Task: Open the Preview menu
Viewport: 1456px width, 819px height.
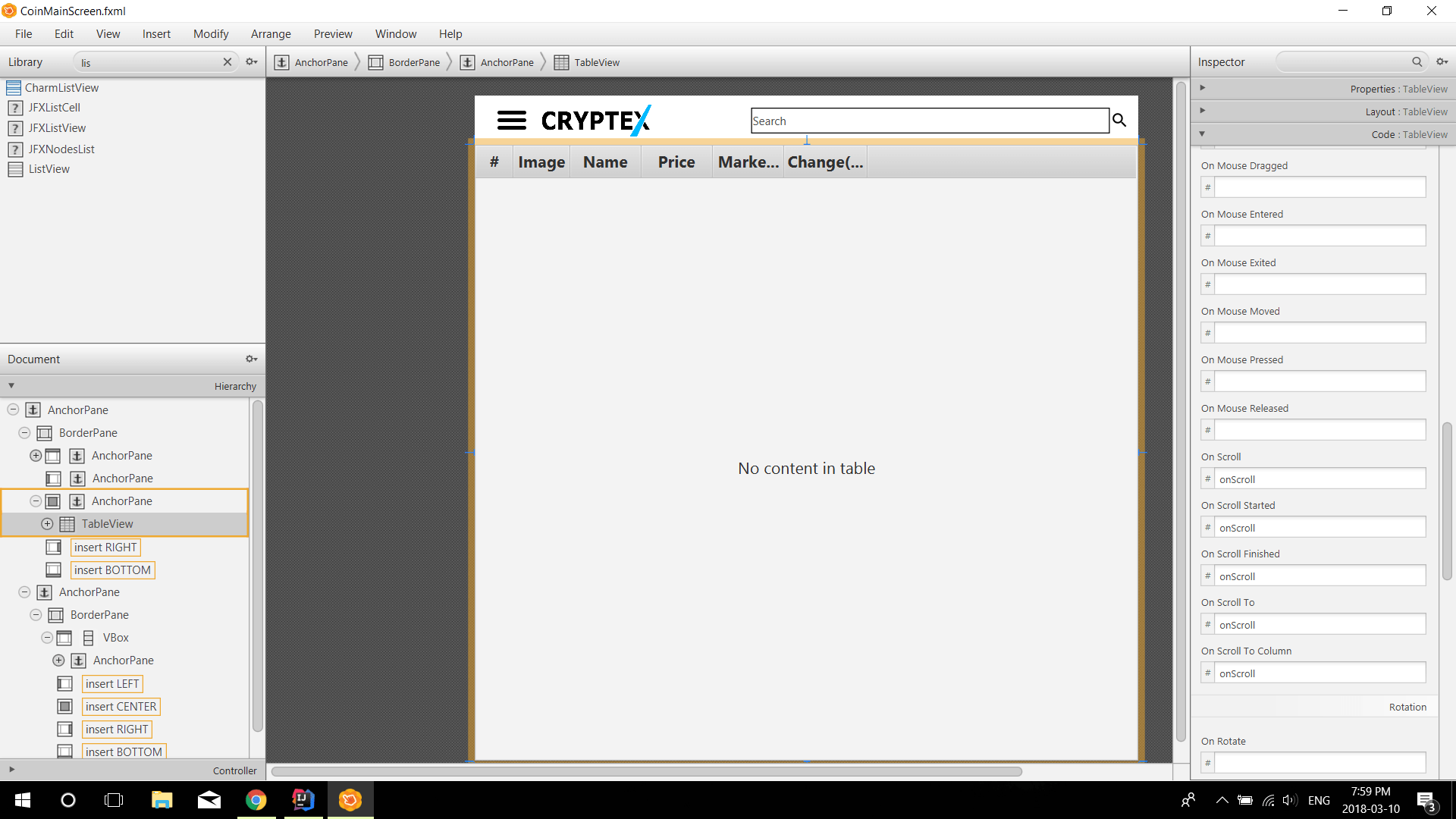Action: click(332, 33)
